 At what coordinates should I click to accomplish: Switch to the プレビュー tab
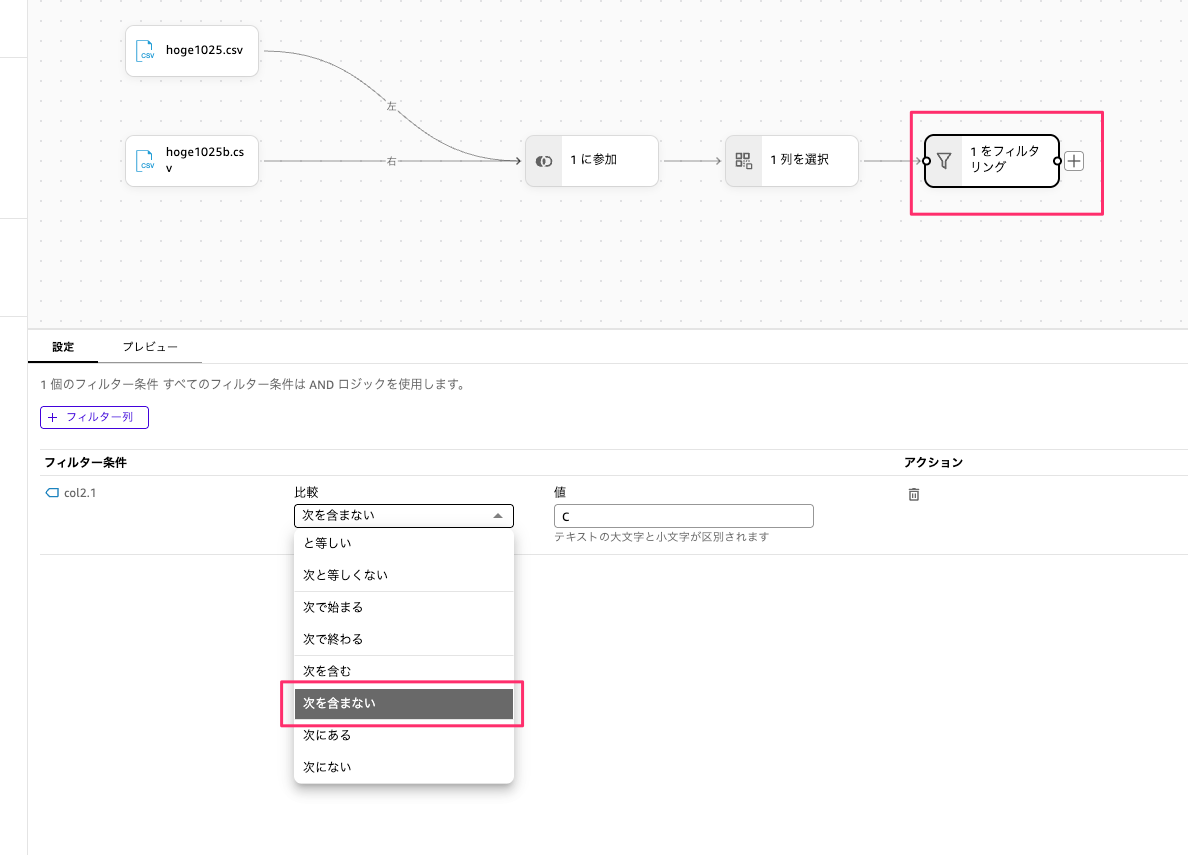[150, 347]
